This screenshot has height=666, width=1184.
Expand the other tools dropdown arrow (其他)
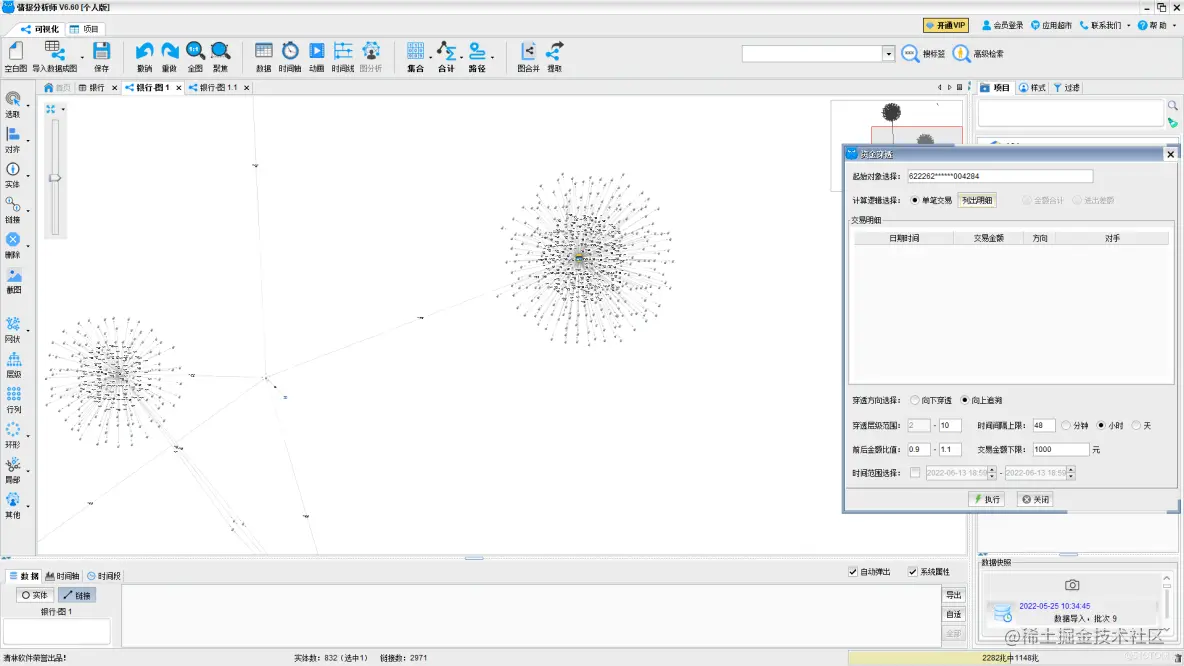pos(28,506)
